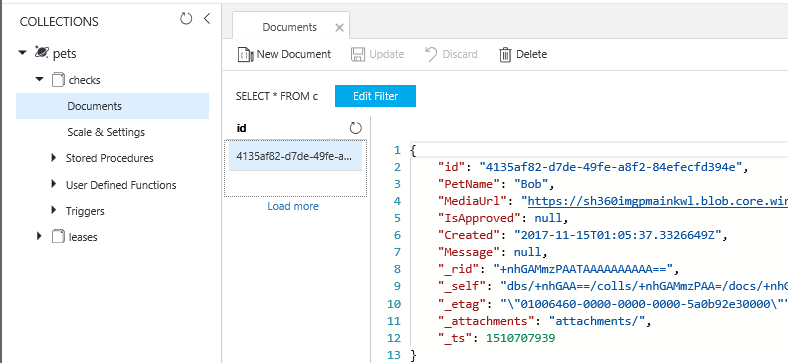Click the Delete label
Screen dimensions: 788x363
point(531,54)
